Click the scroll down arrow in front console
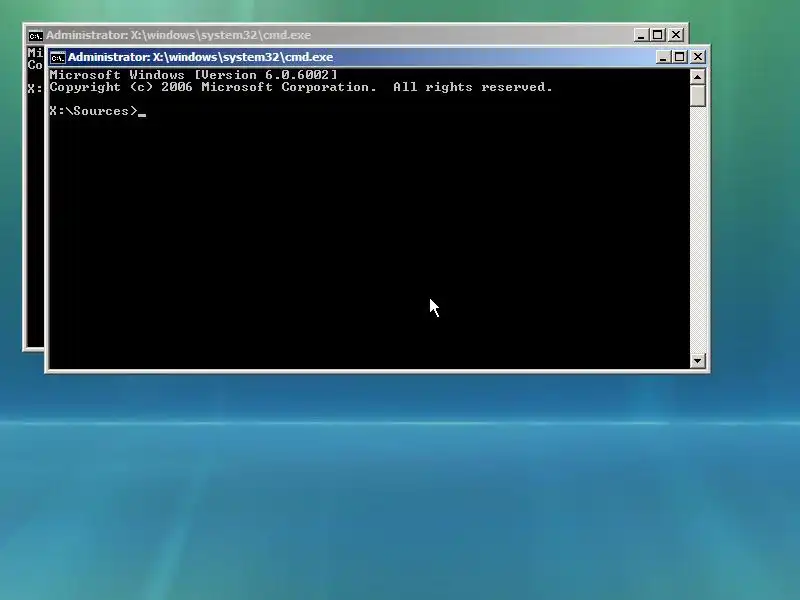This screenshot has height=600, width=800. (697, 361)
